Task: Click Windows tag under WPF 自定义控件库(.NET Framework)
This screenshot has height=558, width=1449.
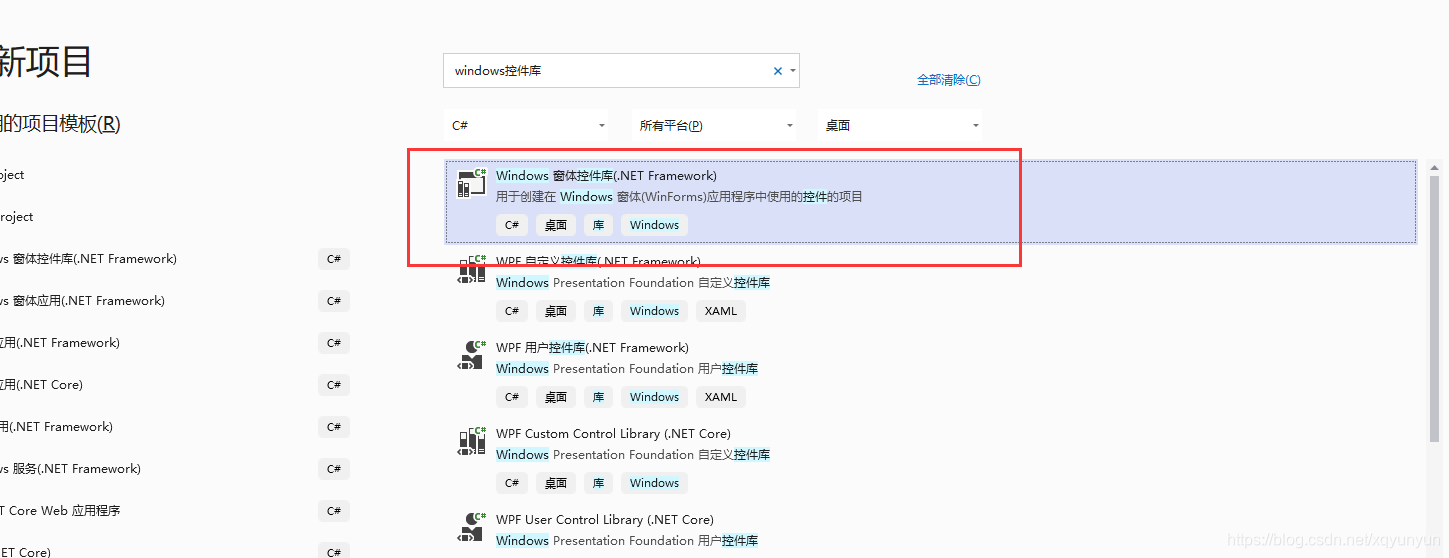Action: (x=655, y=311)
